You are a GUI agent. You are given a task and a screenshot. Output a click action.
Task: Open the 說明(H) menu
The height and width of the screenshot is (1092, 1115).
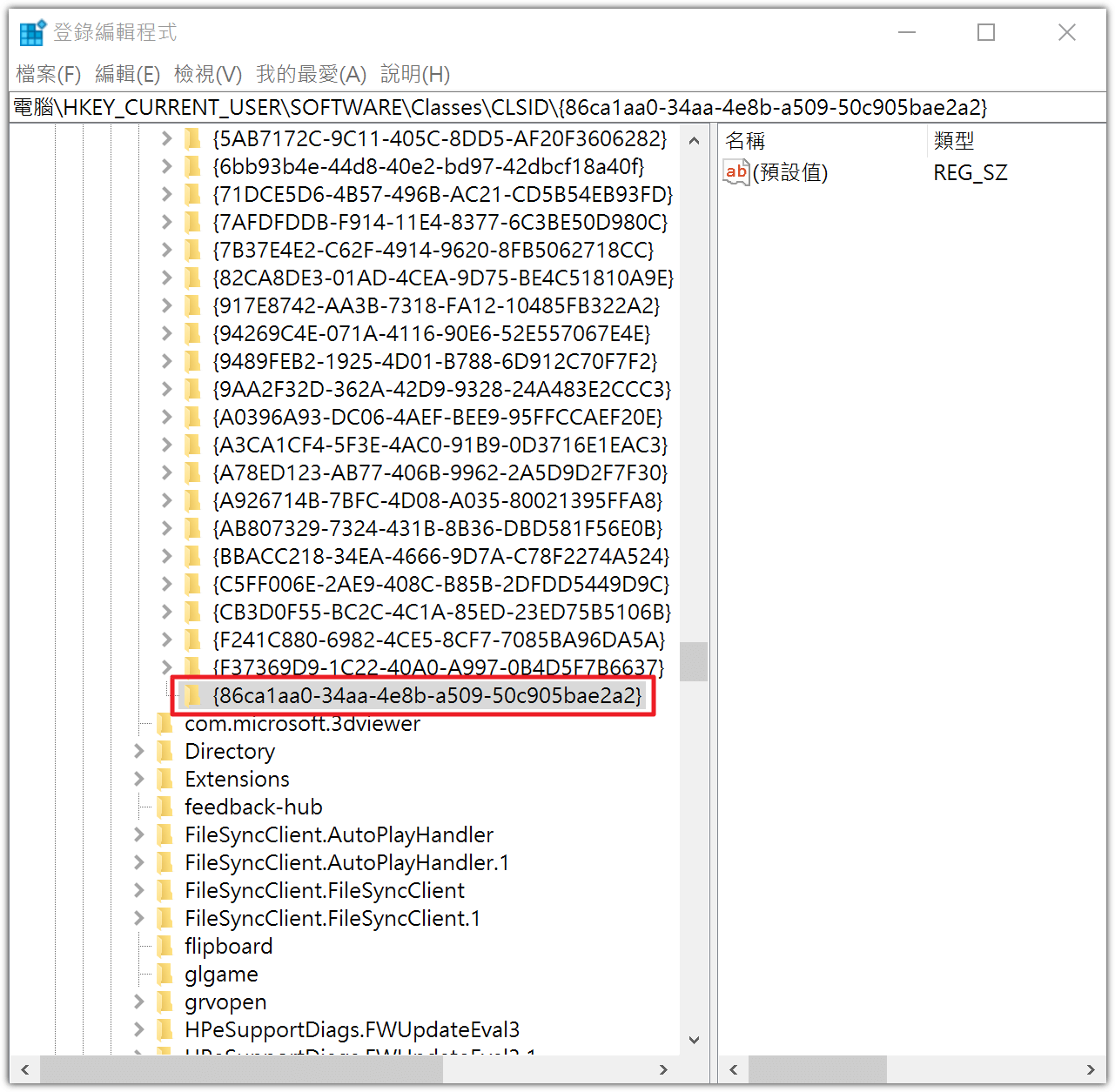[x=415, y=74]
